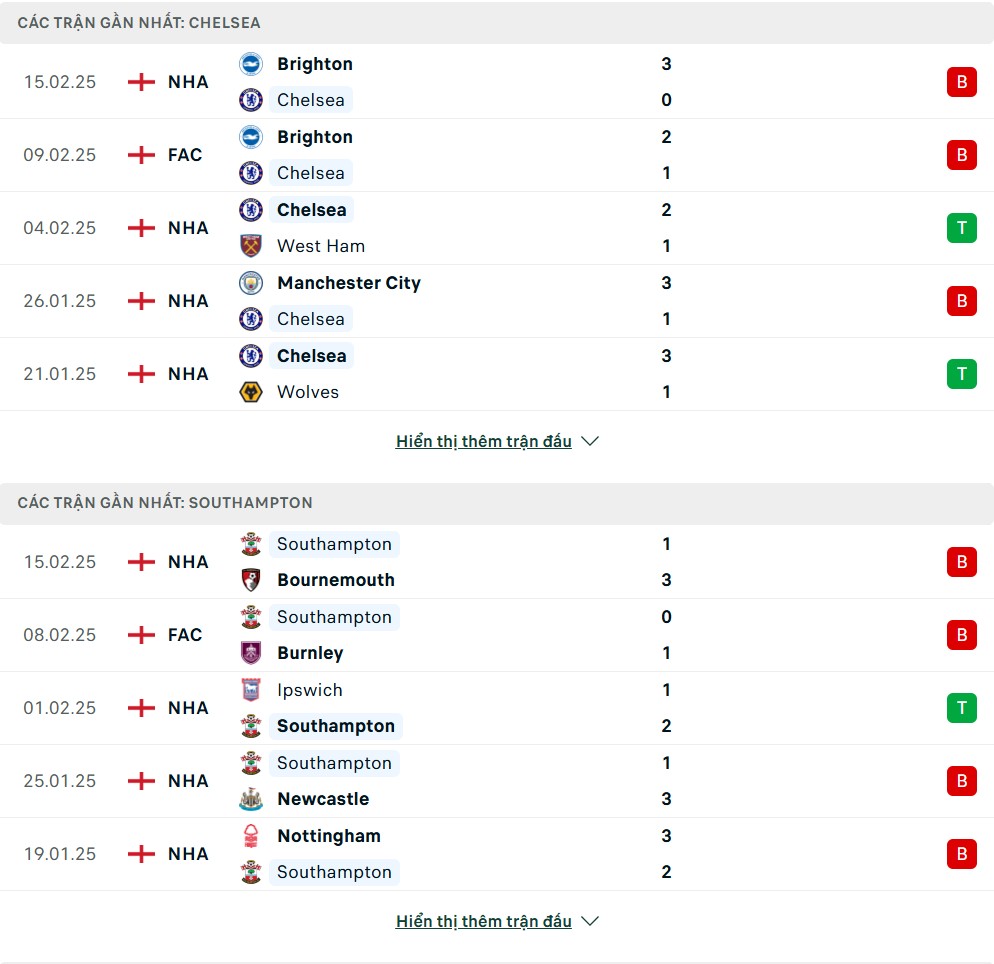Click the Newcastle club crest icon
This screenshot has height=964, width=994.
click(251, 799)
